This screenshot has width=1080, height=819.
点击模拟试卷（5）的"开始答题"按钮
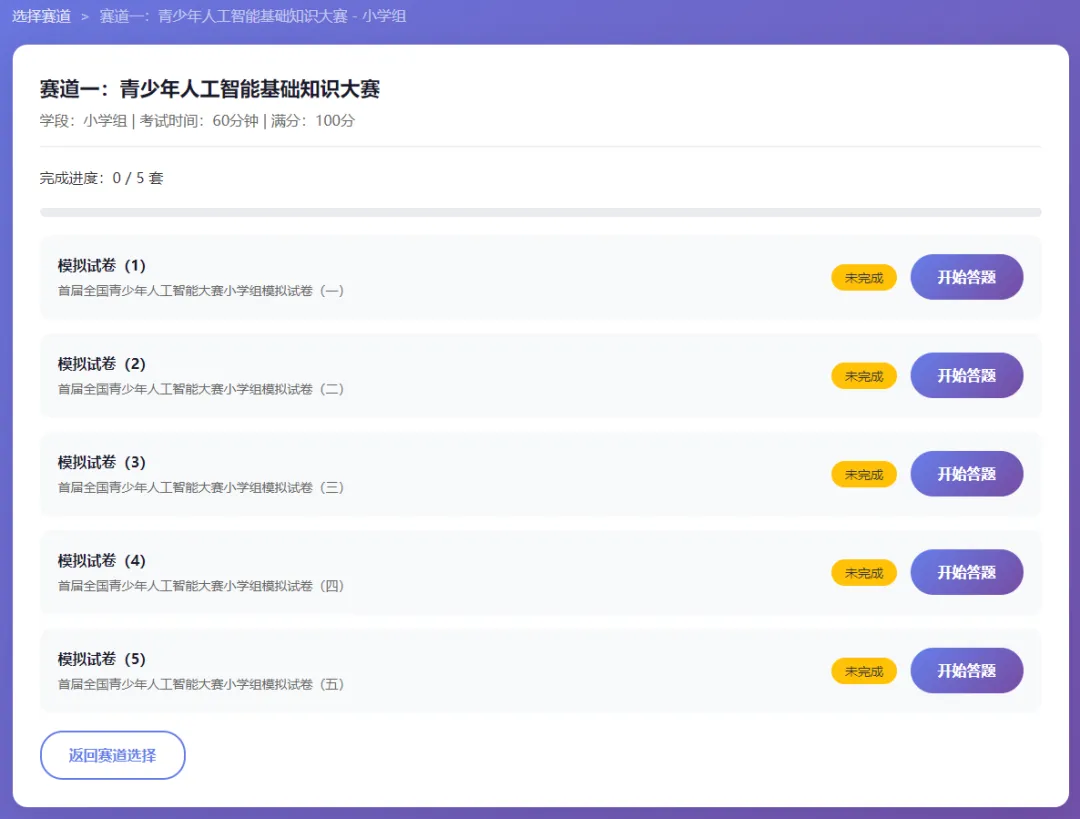click(x=966, y=670)
